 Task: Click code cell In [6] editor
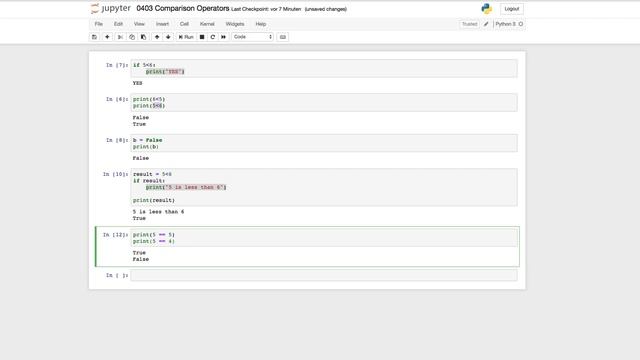[324, 102]
